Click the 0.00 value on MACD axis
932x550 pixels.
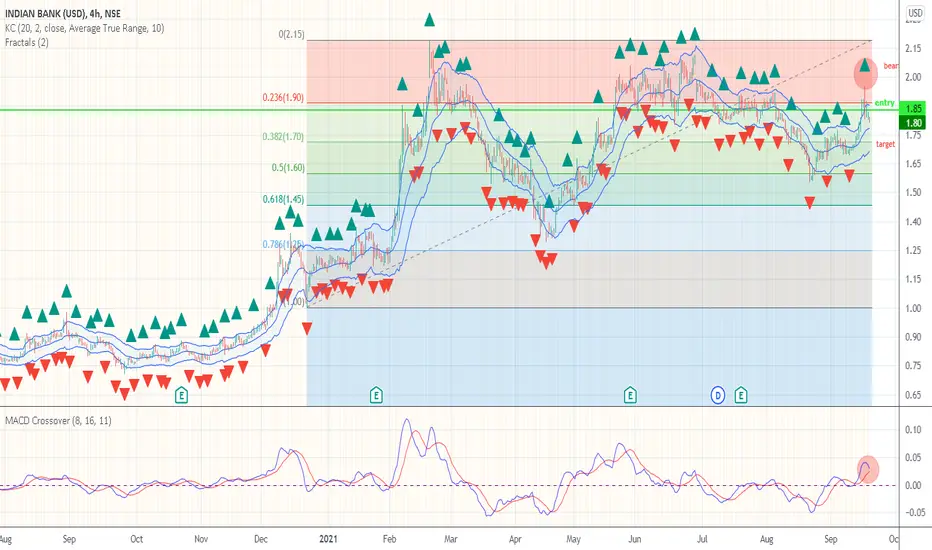click(914, 485)
